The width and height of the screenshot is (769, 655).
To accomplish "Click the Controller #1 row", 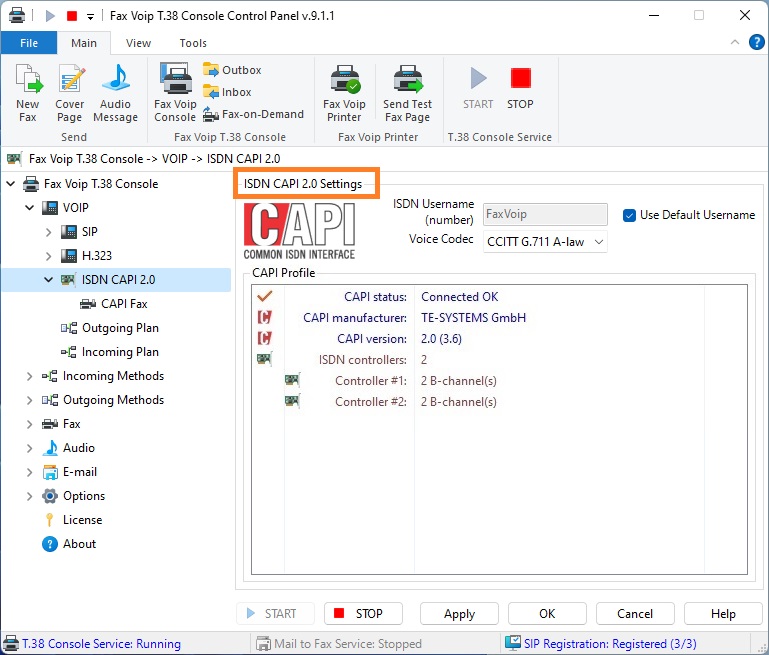I will pyautogui.click(x=499, y=381).
